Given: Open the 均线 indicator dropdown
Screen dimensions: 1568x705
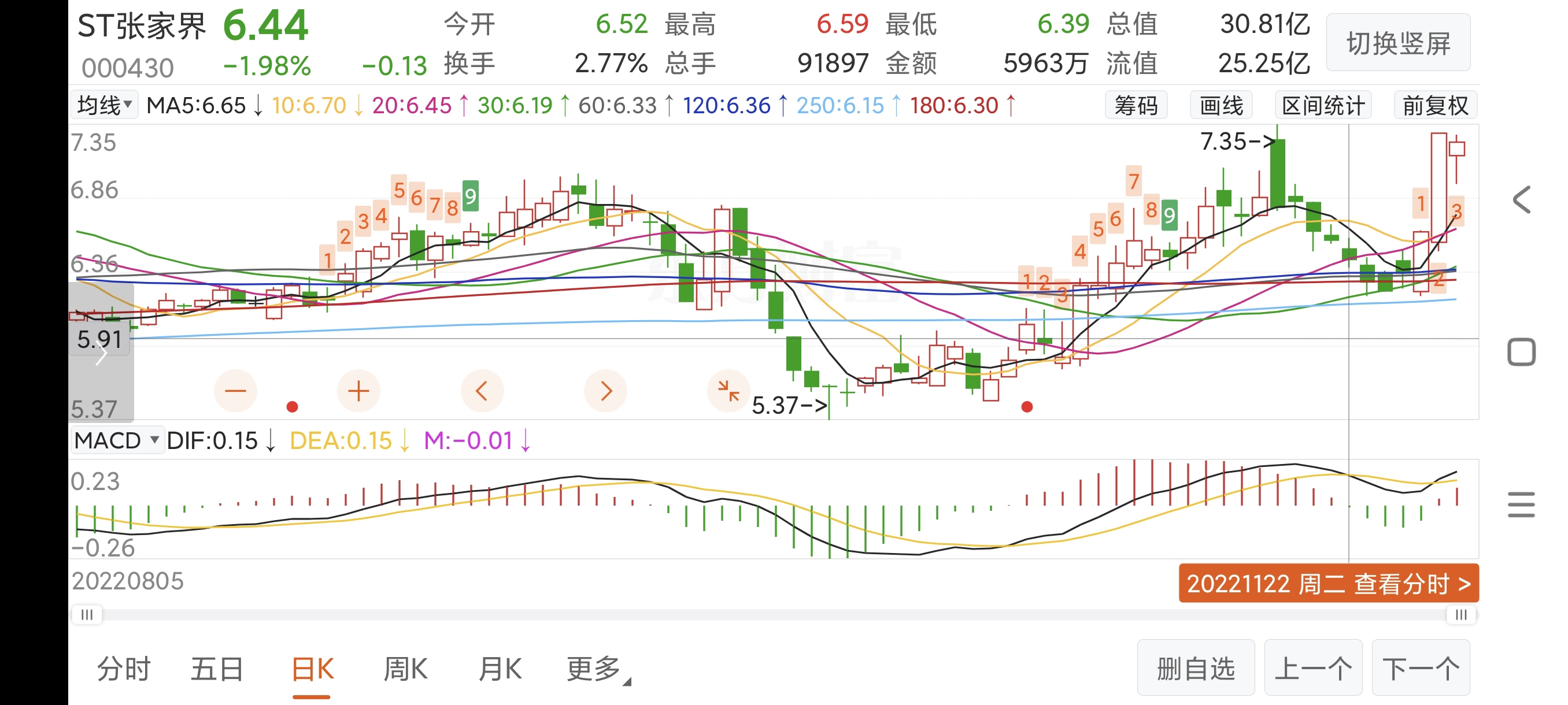Looking at the screenshot, I should pyautogui.click(x=105, y=106).
